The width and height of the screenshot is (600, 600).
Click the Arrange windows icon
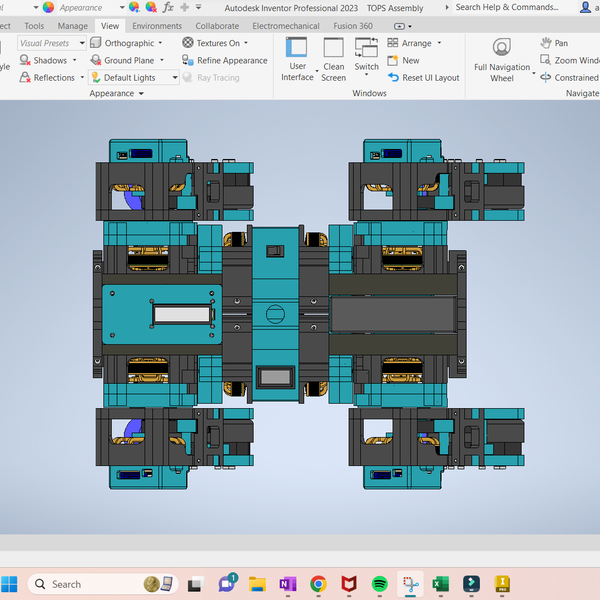pos(393,42)
